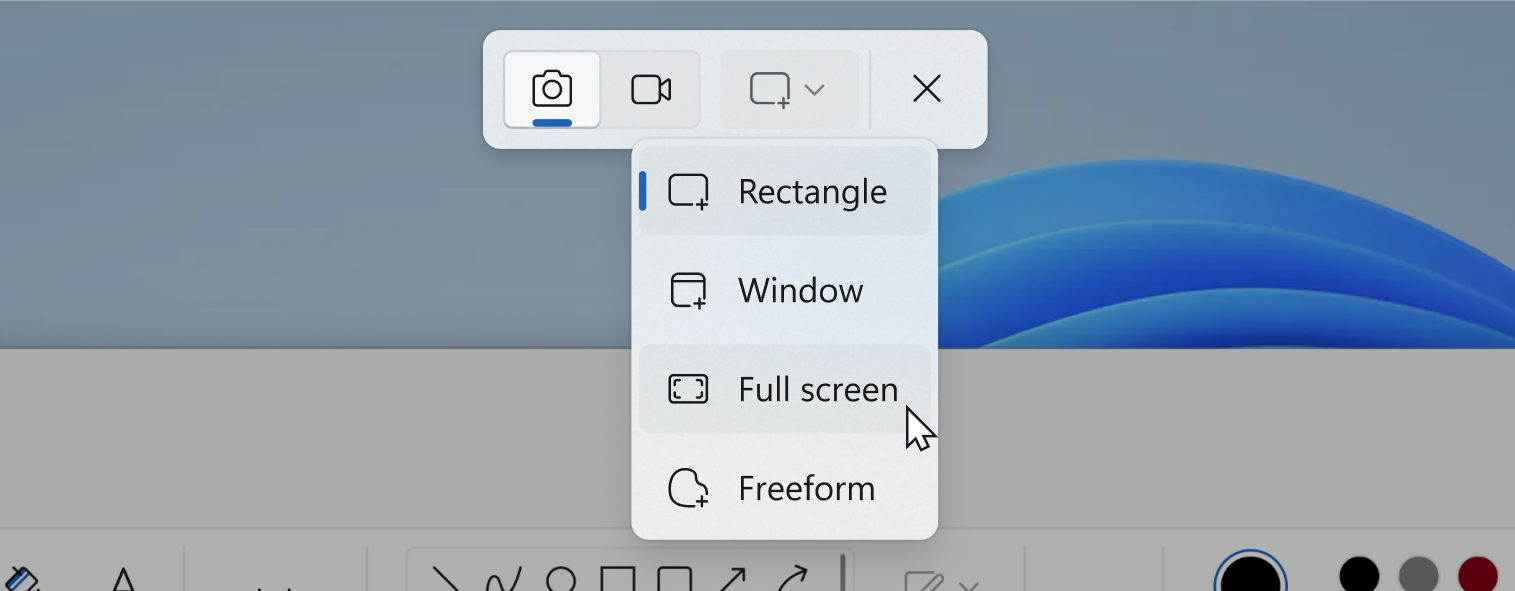Image resolution: width=1515 pixels, height=591 pixels.
Task: Pick Freeform snip mode
Action: coord(806,488)
